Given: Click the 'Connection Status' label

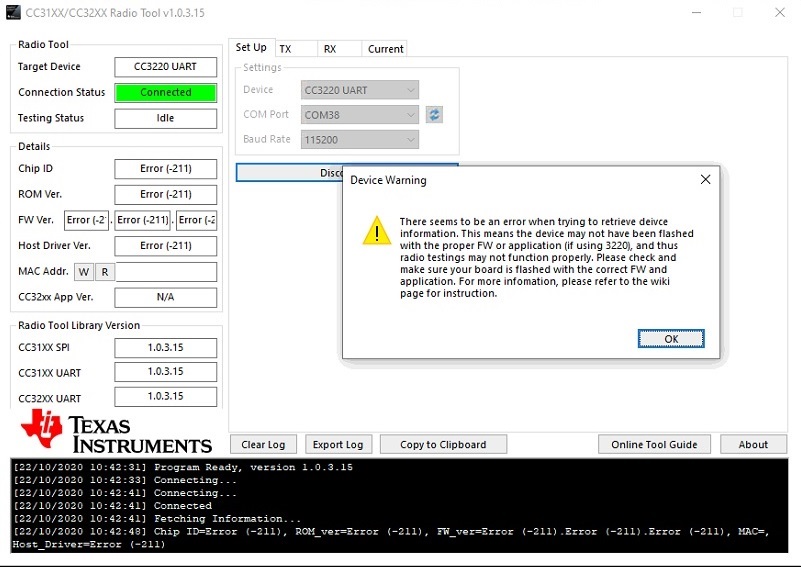Looking at the screenshot, I should tap(61, 92).
